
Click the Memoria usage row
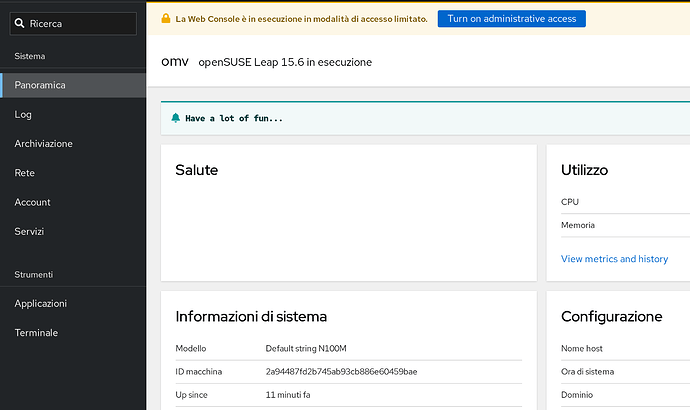tap(620, 226)
